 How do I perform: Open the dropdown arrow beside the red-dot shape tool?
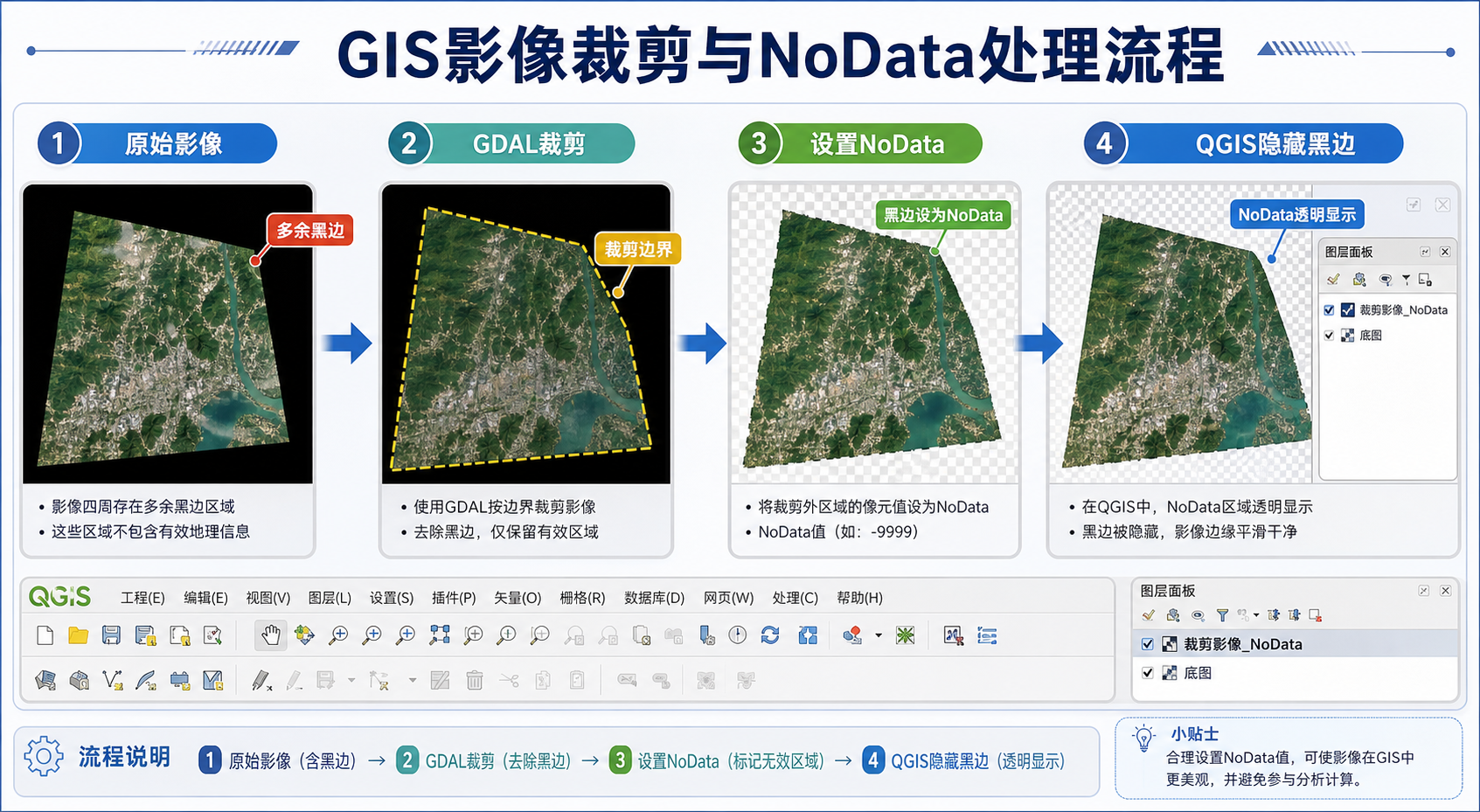[878, 635]
